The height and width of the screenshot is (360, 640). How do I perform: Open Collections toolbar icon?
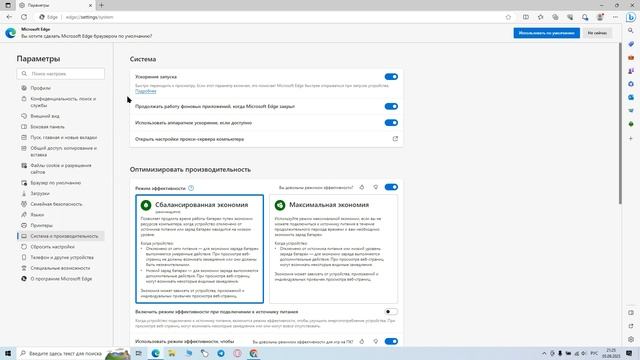[555, 17]
